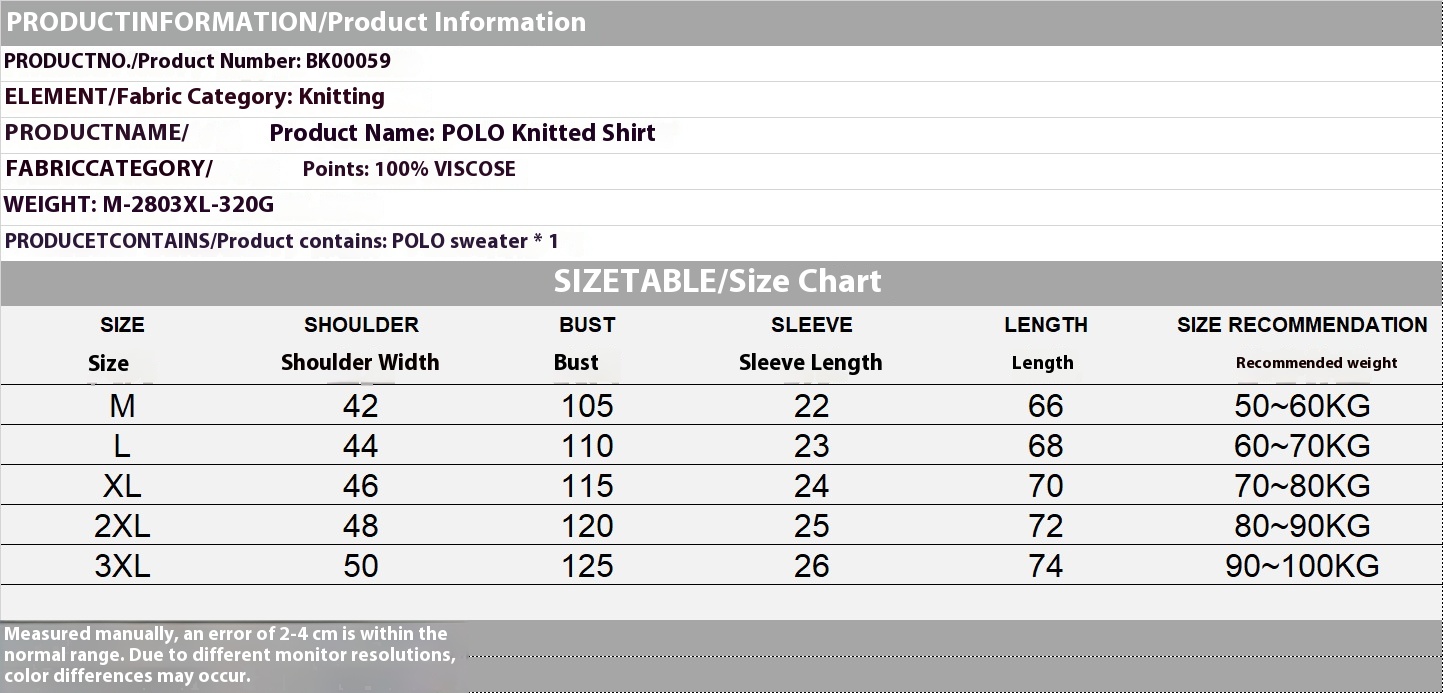
Task: Select the WEIGHT M-2803XL-320G line
Action: [139, 205]
